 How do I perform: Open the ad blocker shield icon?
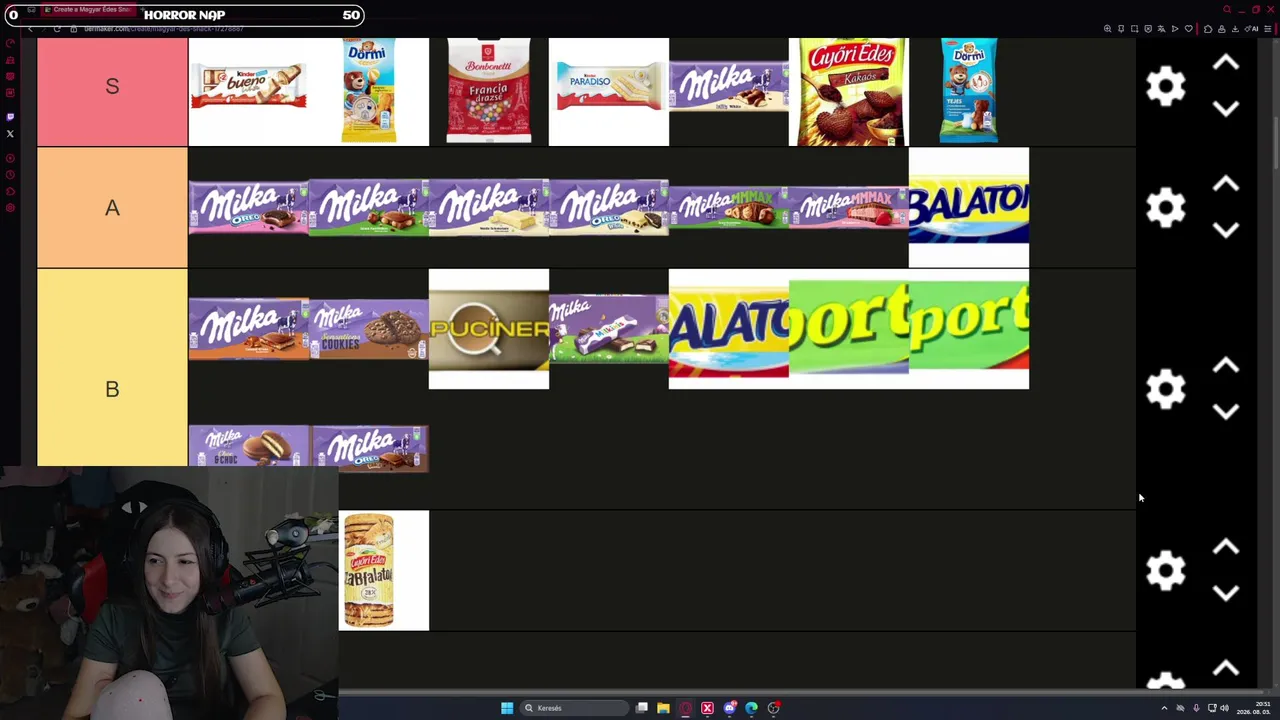1148,28
